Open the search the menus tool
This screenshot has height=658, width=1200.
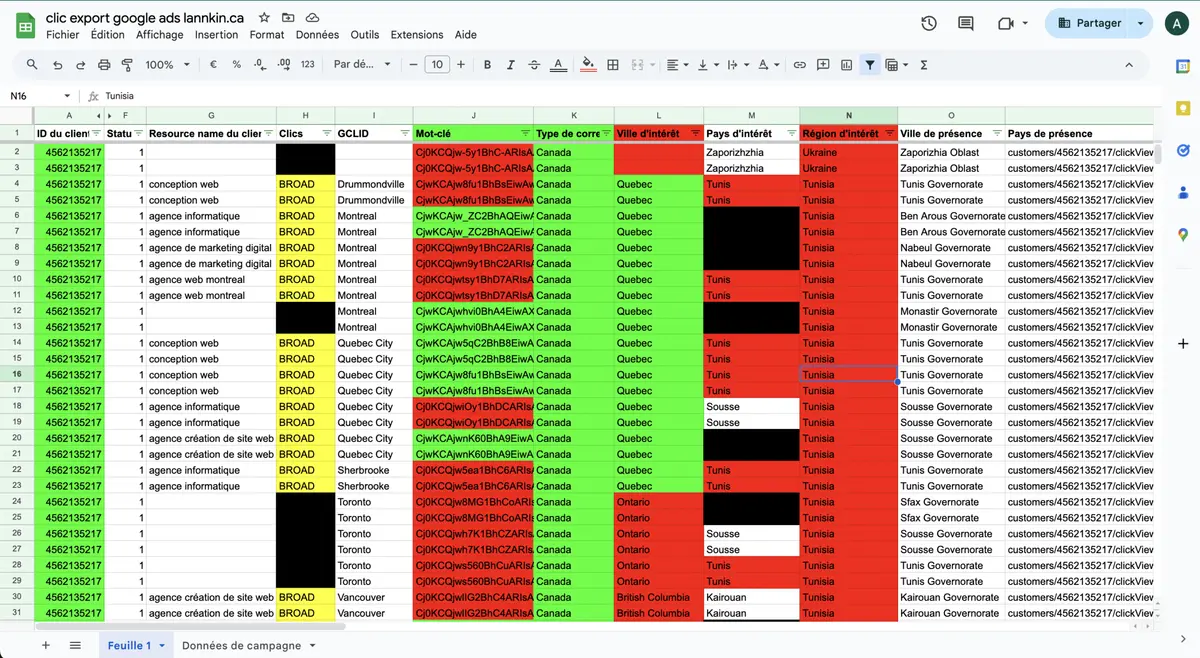[32, 65]
